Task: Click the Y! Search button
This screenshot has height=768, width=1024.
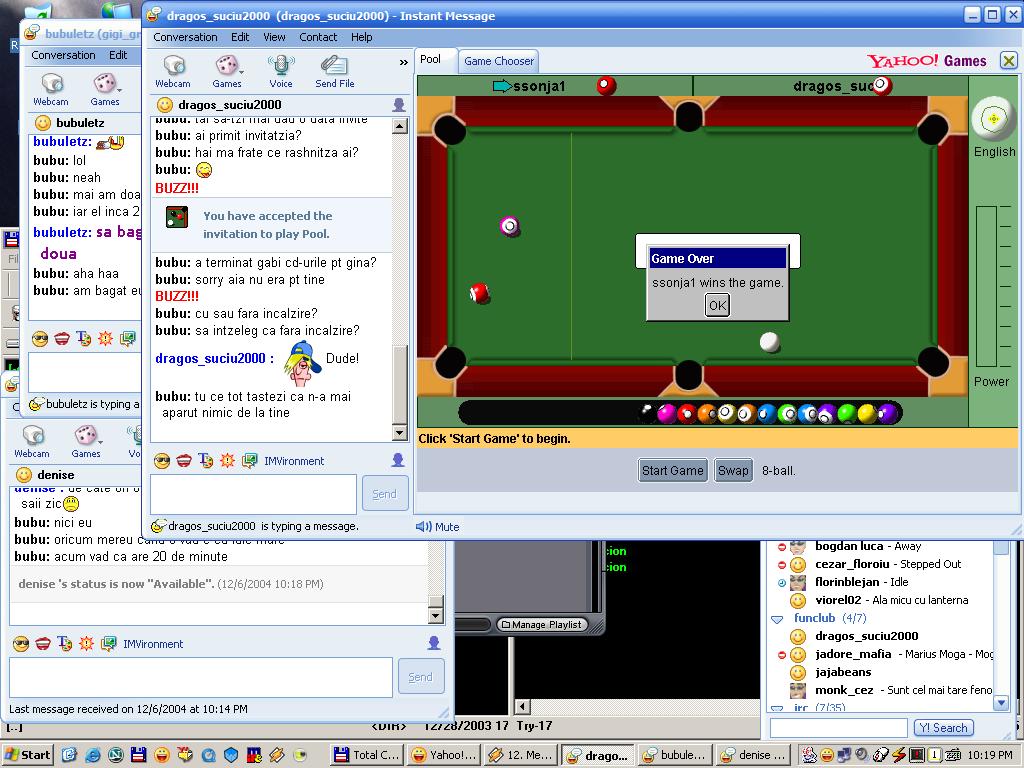Action: 944,728
